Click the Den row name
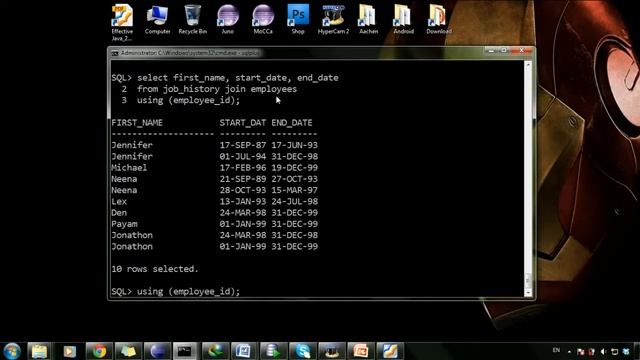Image resolution: width=640 pixels, height=360 pixels. click(119, 213)
